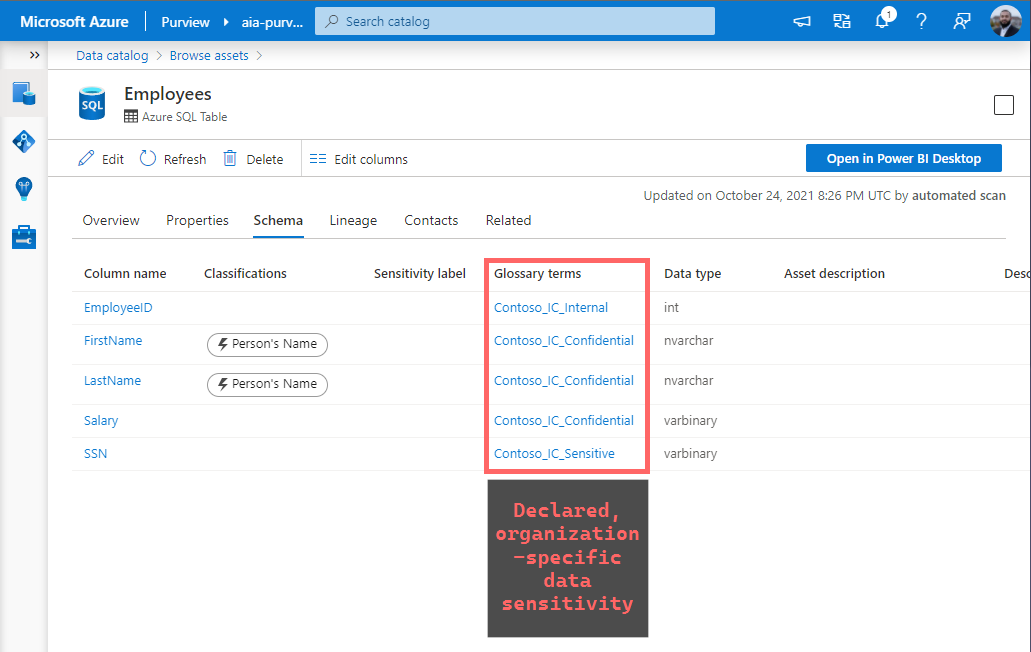
Task: Open the LastName column link
Action: [x=112, y=381]
